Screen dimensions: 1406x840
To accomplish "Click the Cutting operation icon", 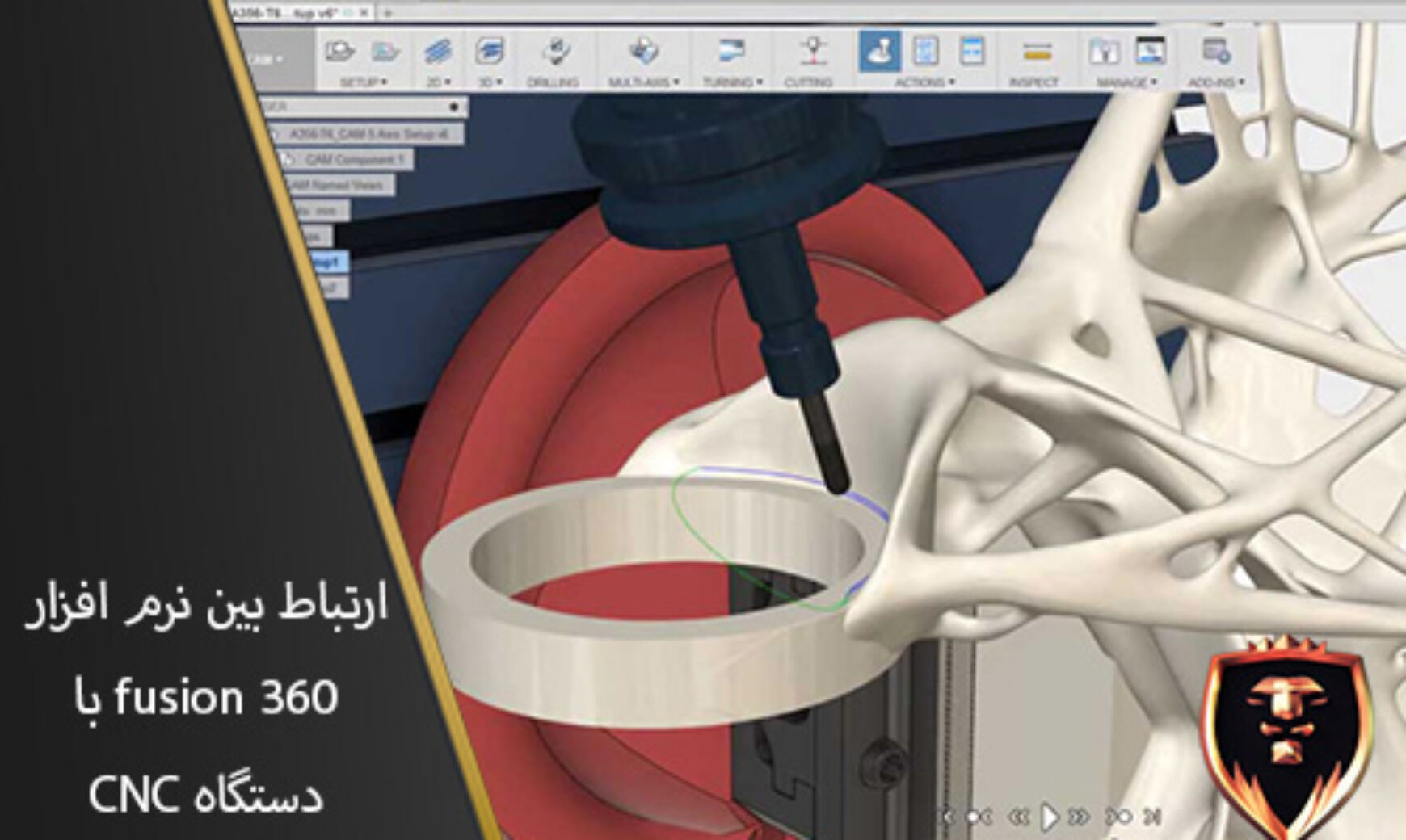I will 813,52.
